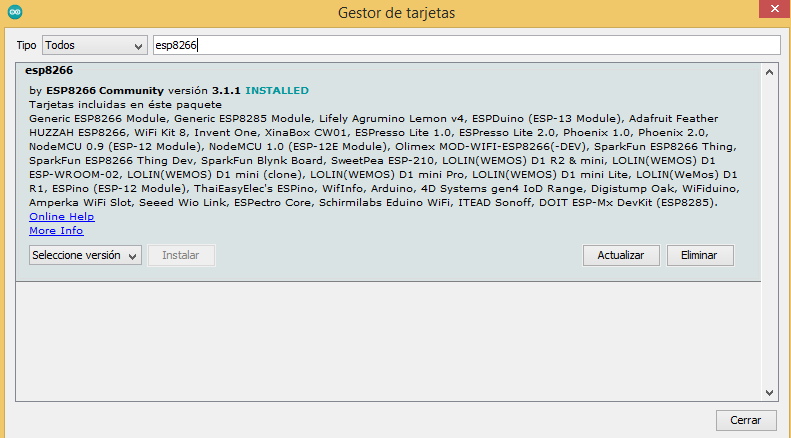Click the Arduino logo icon in title bar

pyautogui.click(x=15, y=12)
